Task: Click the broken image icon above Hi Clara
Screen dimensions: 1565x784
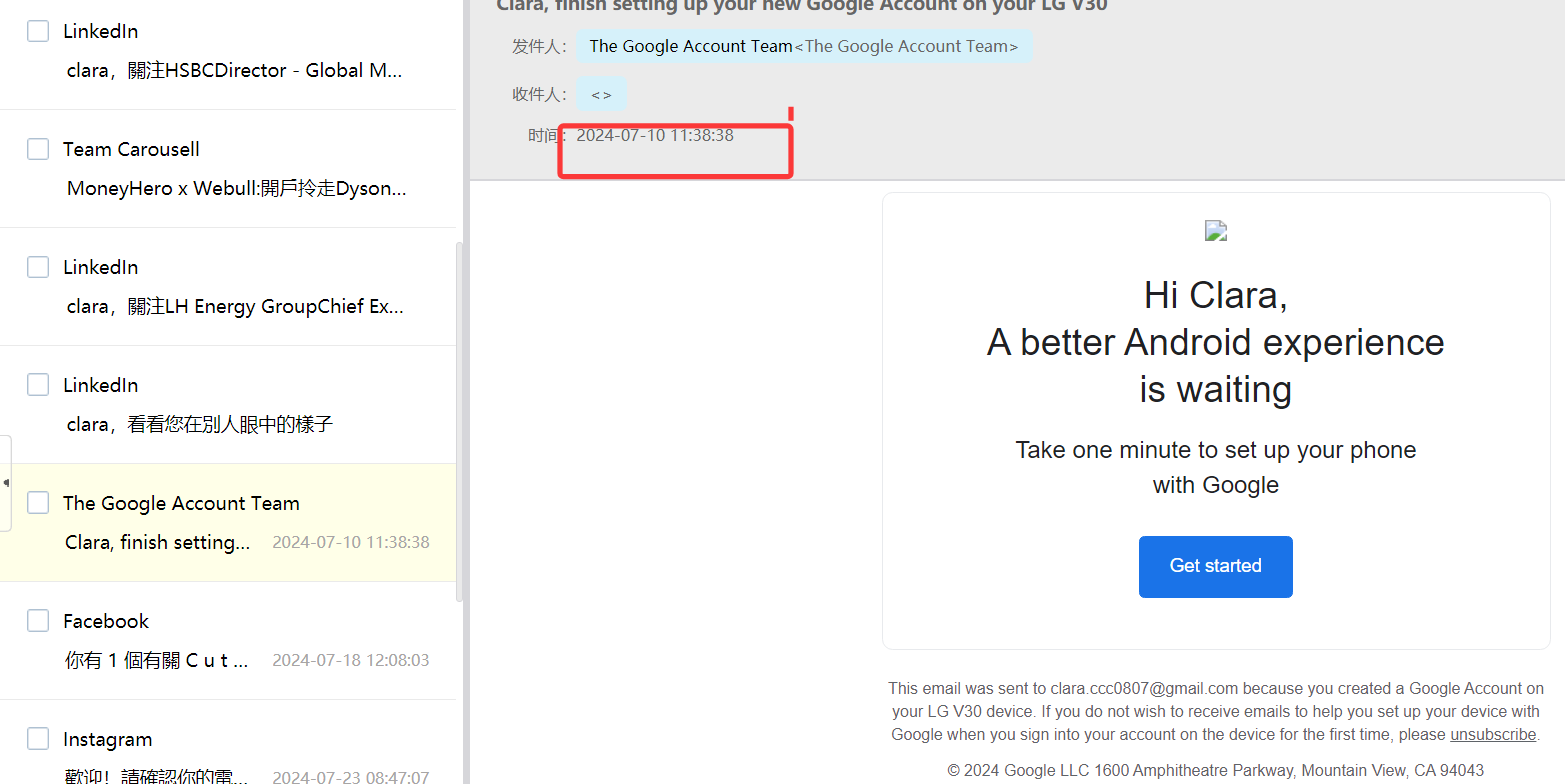Action: point(1215,231)
